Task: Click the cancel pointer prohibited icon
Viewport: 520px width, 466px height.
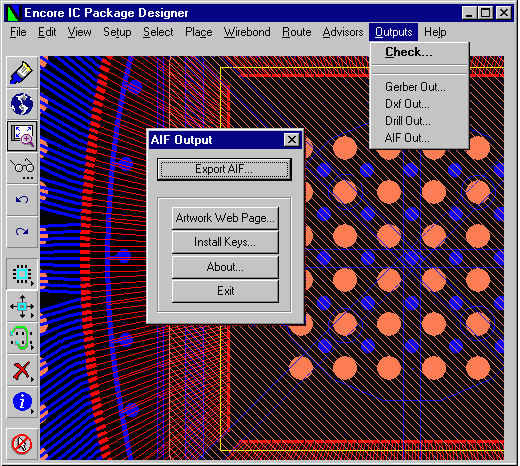Action: [x=22, y=444]
